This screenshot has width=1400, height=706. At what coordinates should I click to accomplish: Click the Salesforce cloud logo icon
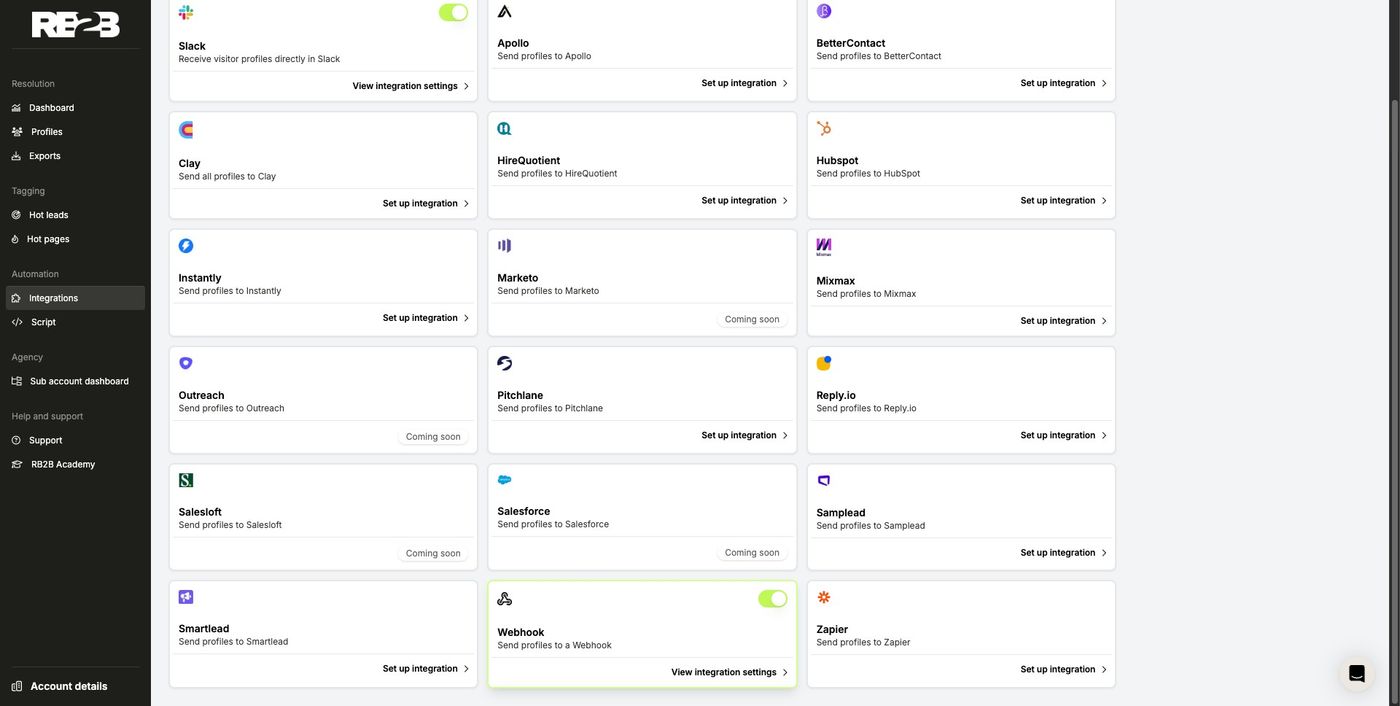pyautogui.click(x=505, y=480)
